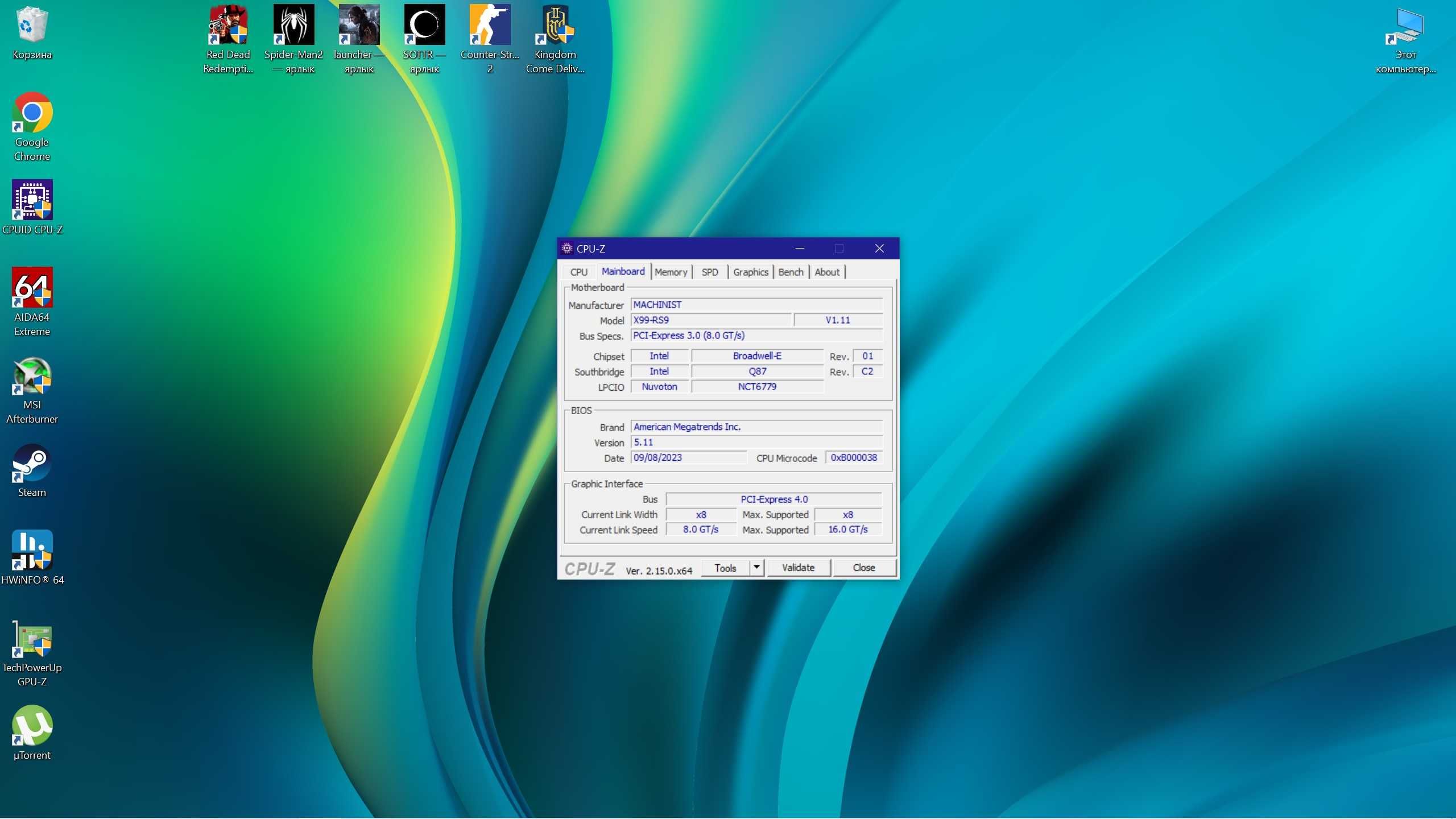Screen dimensions: 1456x819
Task: Select the Google Chrome desktop icon
Action: (x=32, y=113)
